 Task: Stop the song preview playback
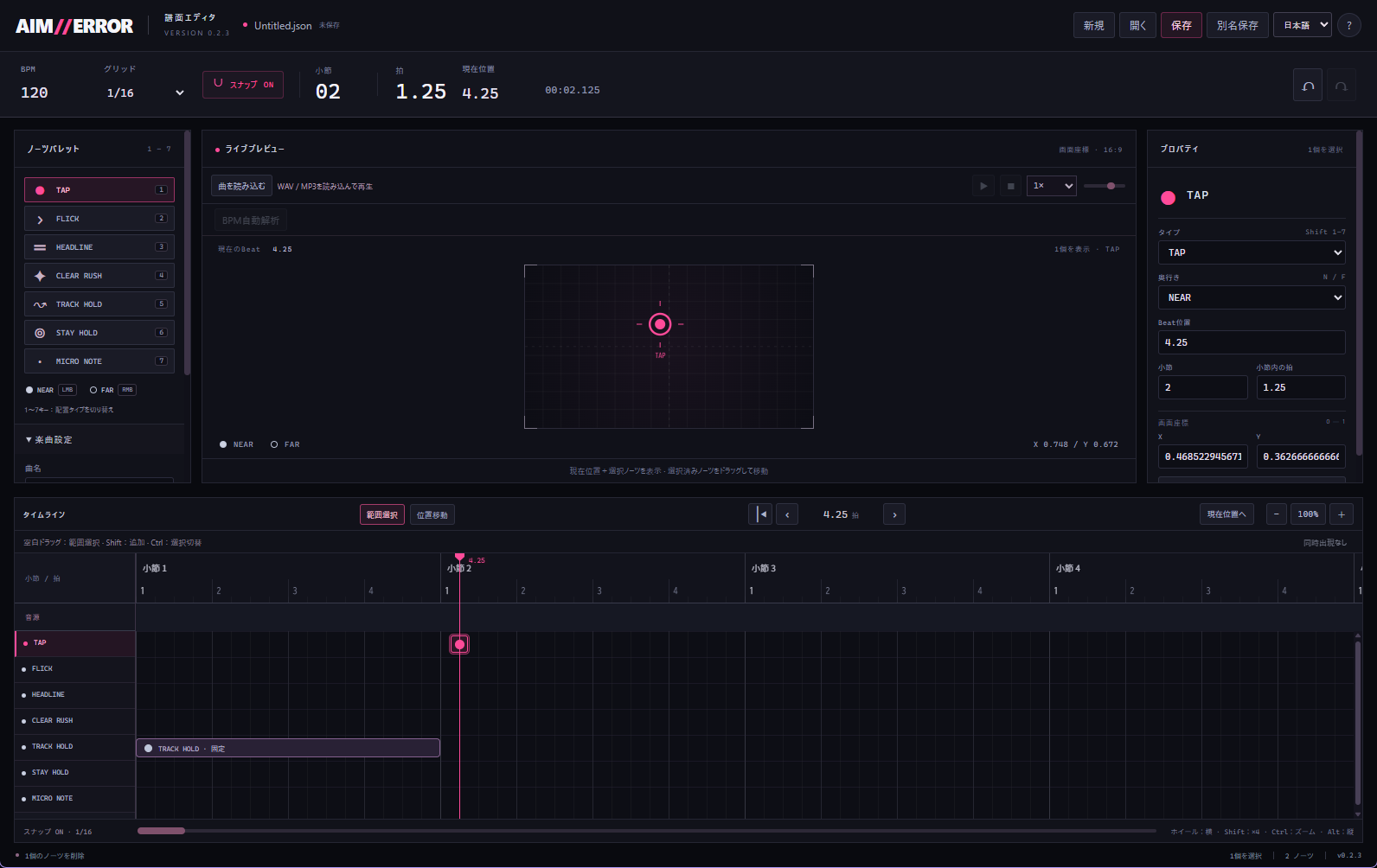point(1010,186)
